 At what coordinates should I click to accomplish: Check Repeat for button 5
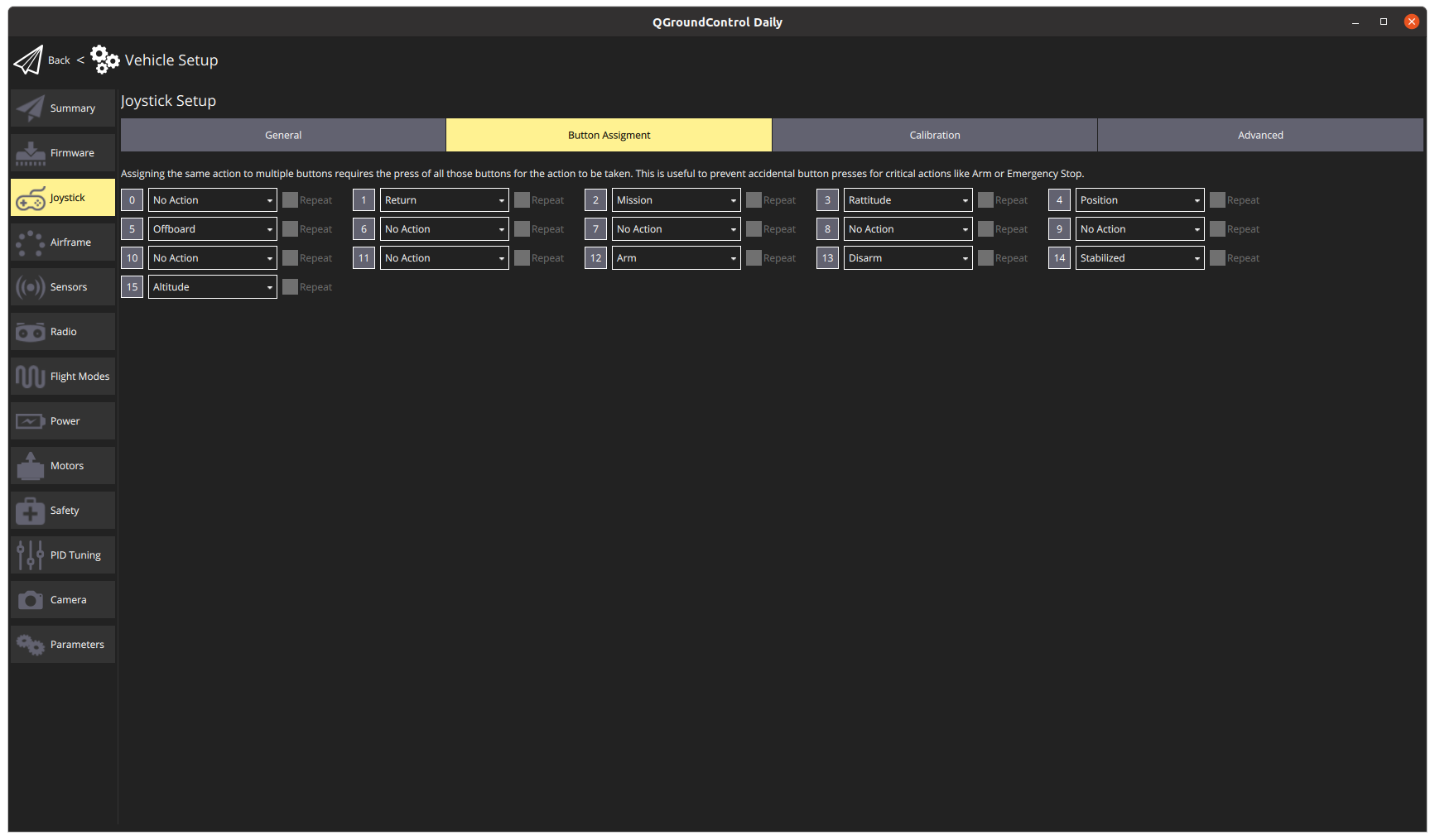pyautogui.click(x=290, y=229)
